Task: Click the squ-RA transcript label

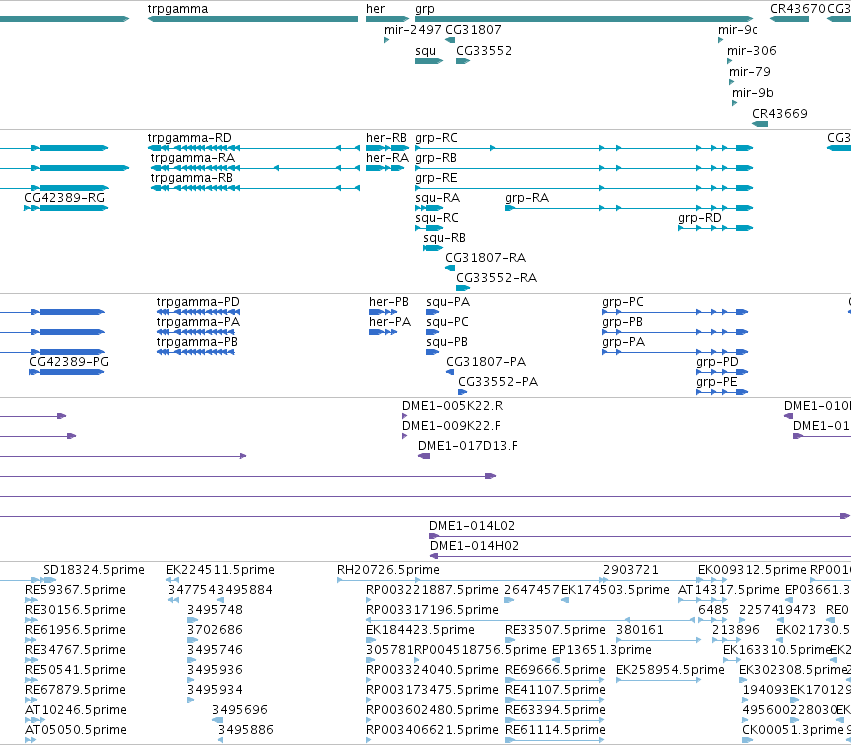Action: 437,198
